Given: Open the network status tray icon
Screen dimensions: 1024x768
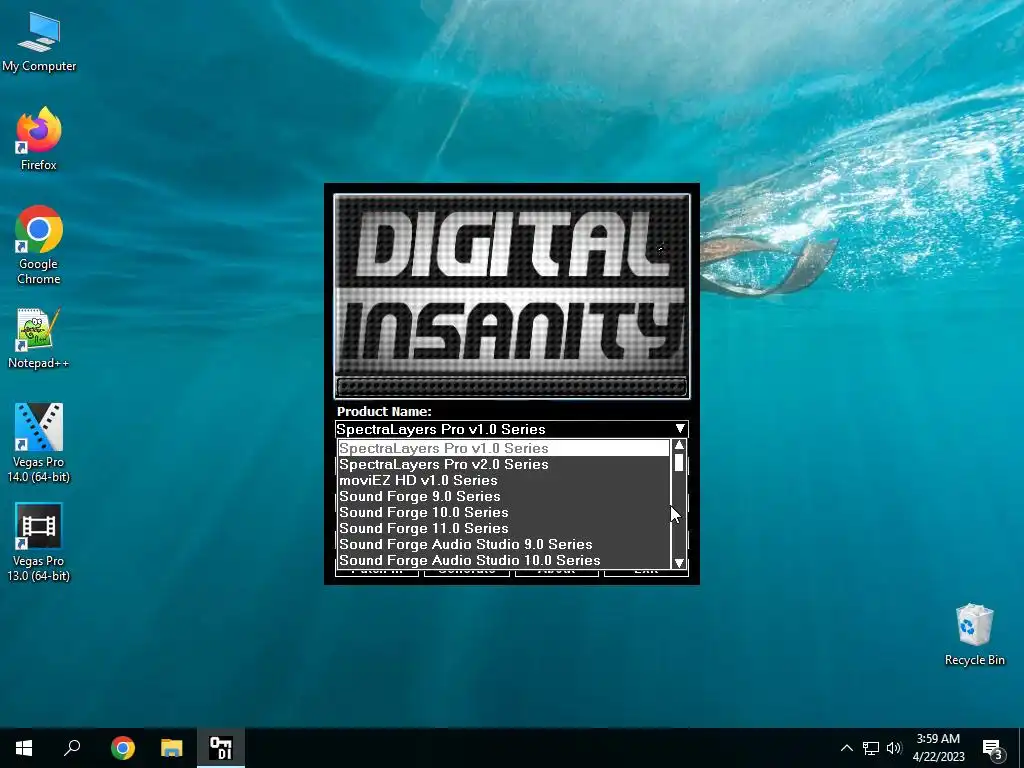Looking at the screenshot, I should pos(871,748).
